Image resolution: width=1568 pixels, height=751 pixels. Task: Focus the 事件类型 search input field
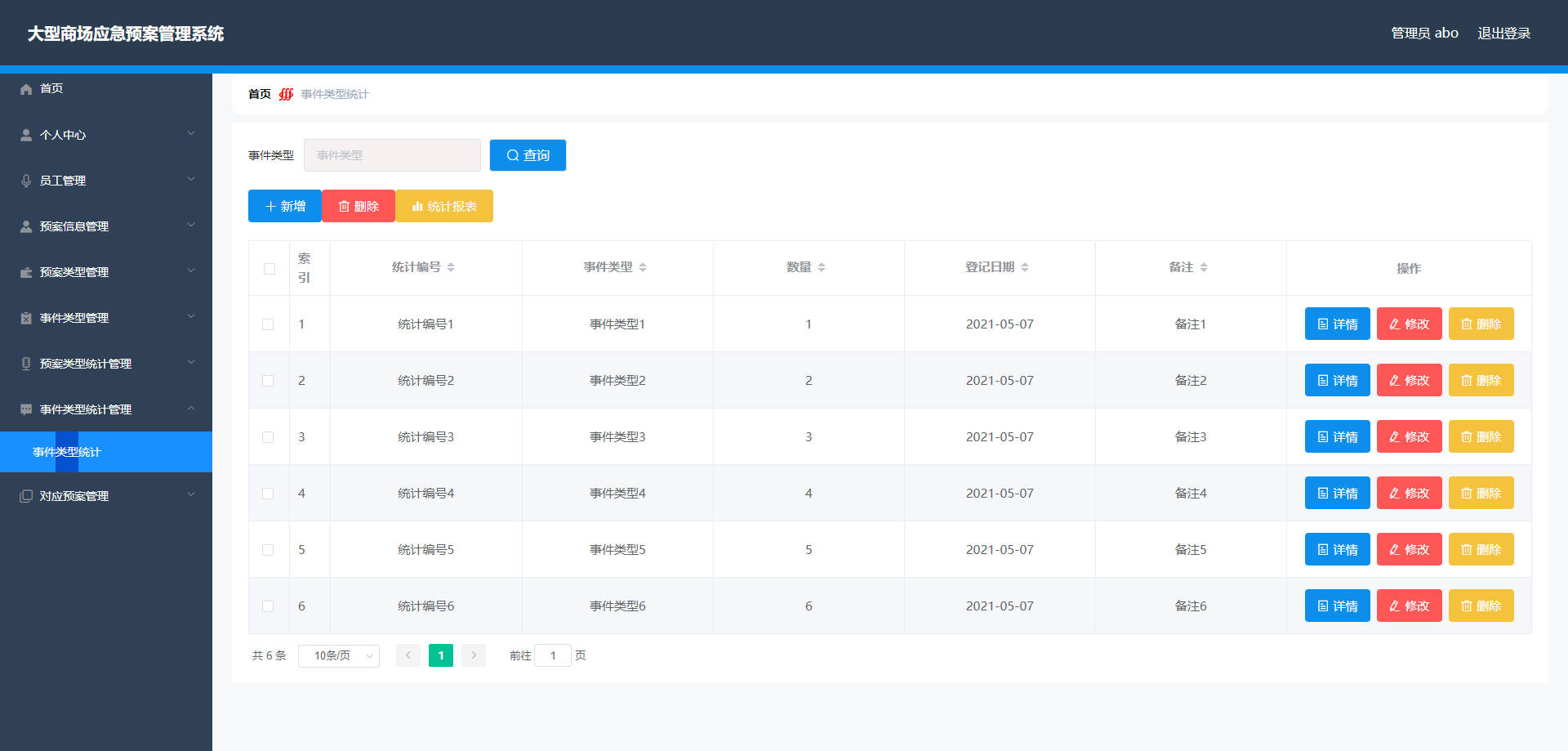[392, 155]
